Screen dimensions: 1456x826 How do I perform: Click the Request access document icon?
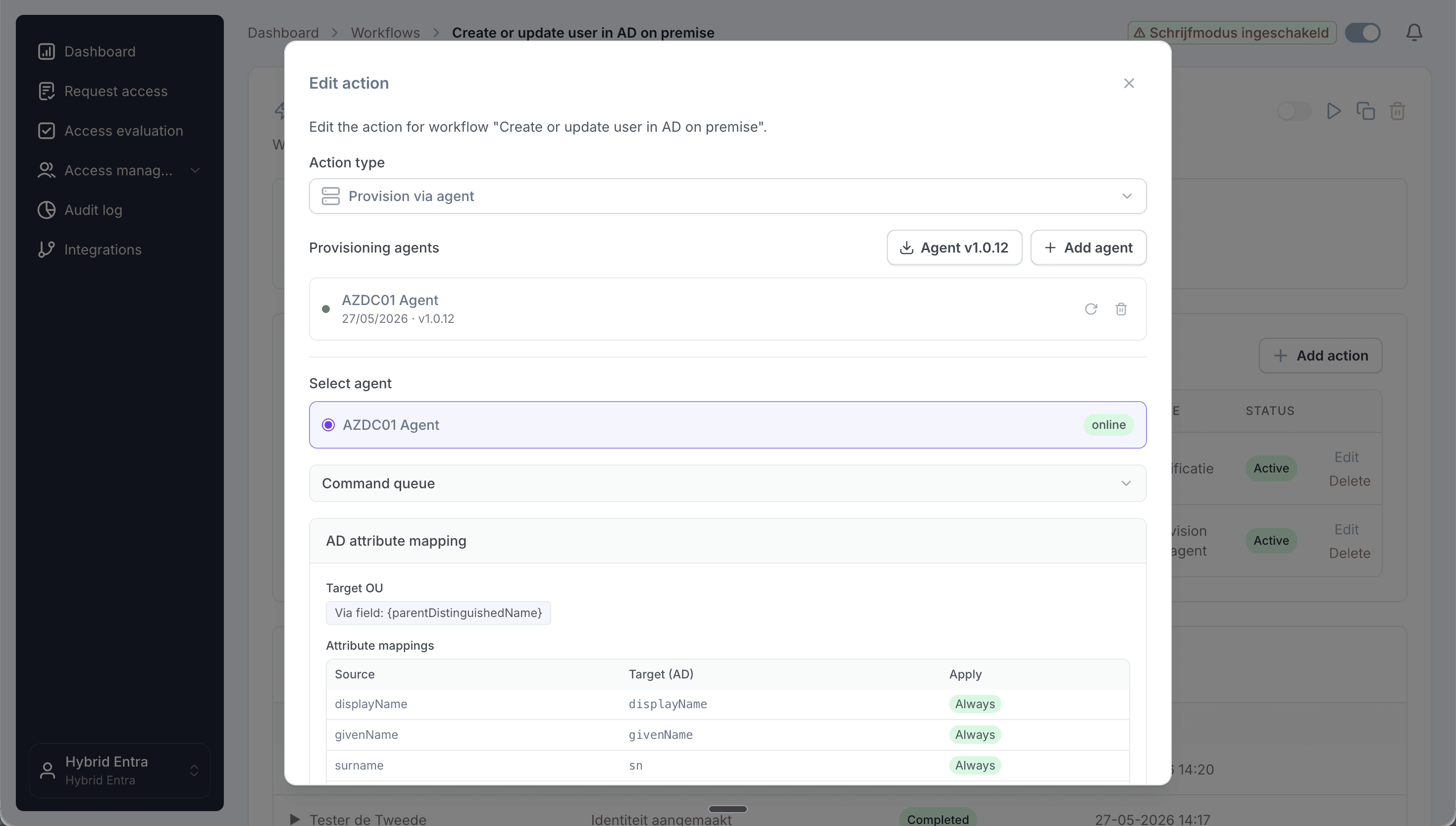point(47,91)
